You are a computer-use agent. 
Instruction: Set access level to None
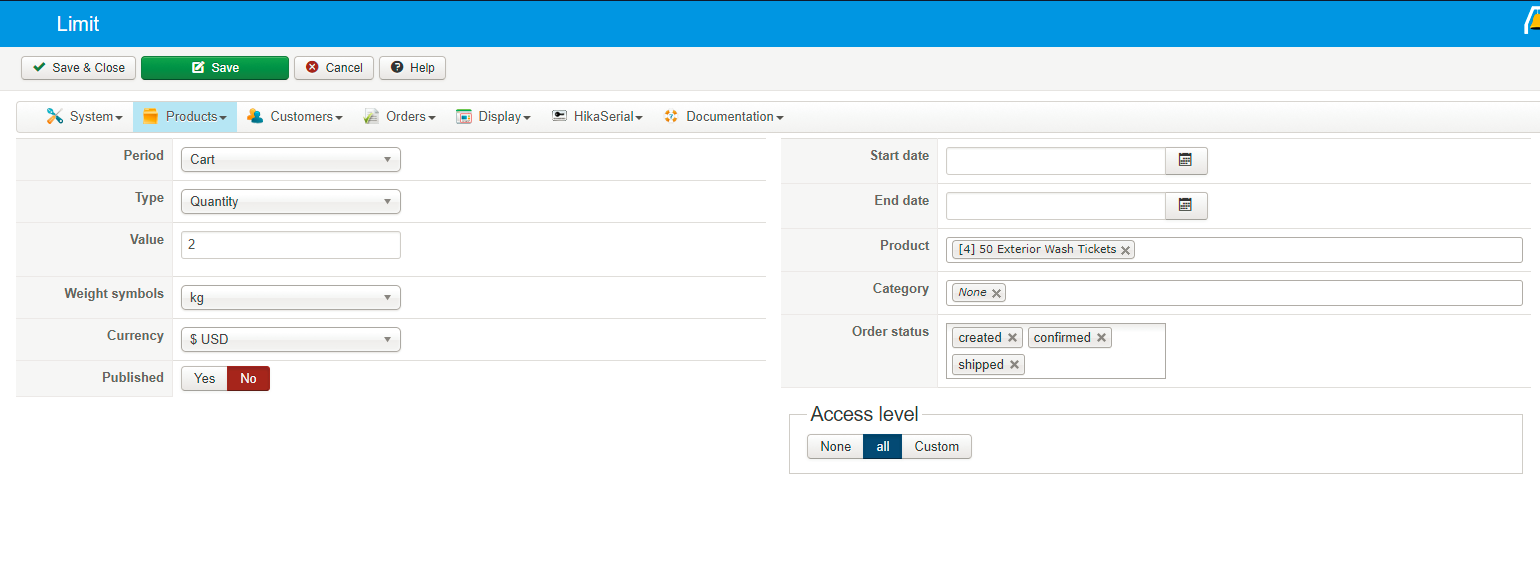coord(835,447)
